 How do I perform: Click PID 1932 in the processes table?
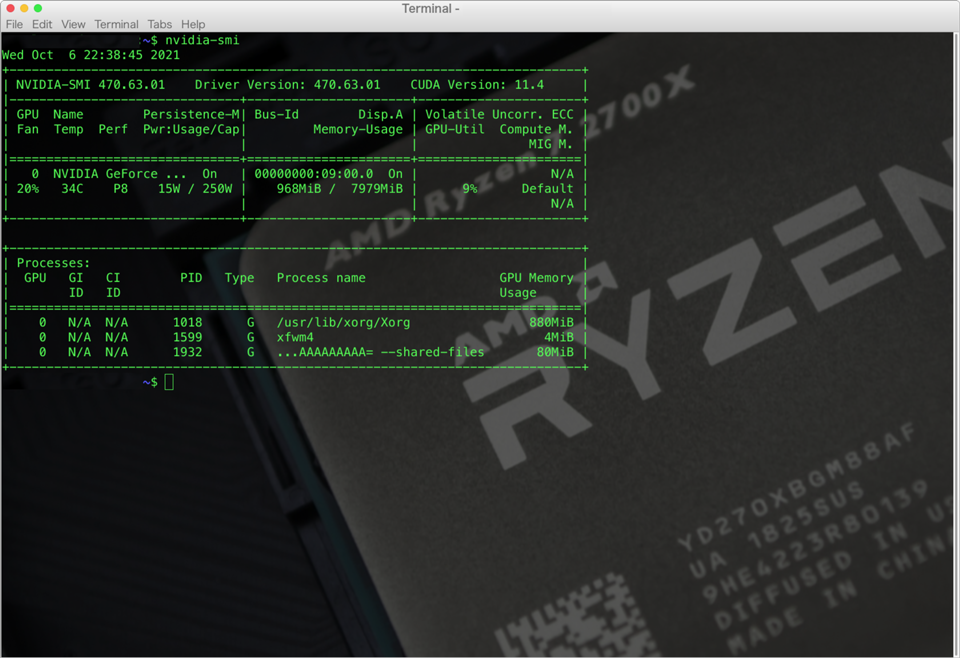(x=187, y=352)
